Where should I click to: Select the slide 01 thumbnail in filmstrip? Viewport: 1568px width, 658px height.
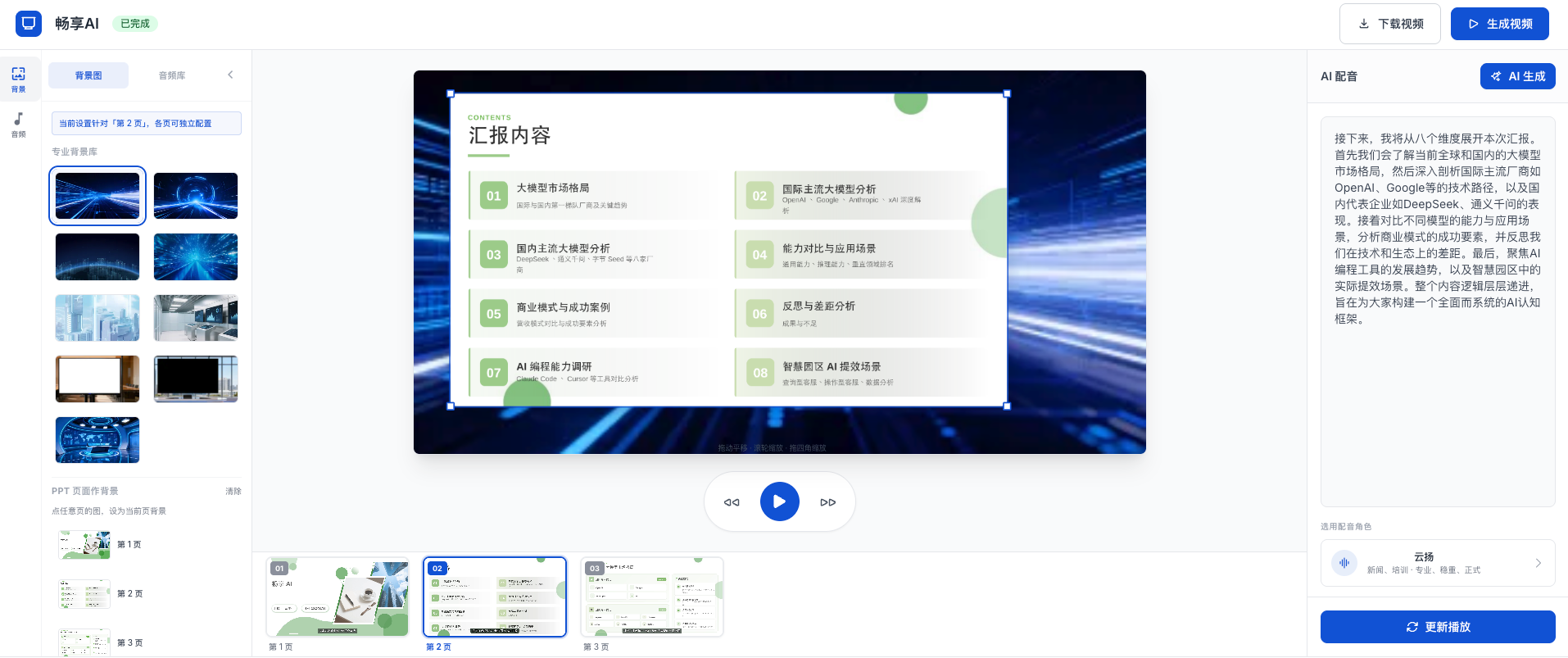[338, 597]
